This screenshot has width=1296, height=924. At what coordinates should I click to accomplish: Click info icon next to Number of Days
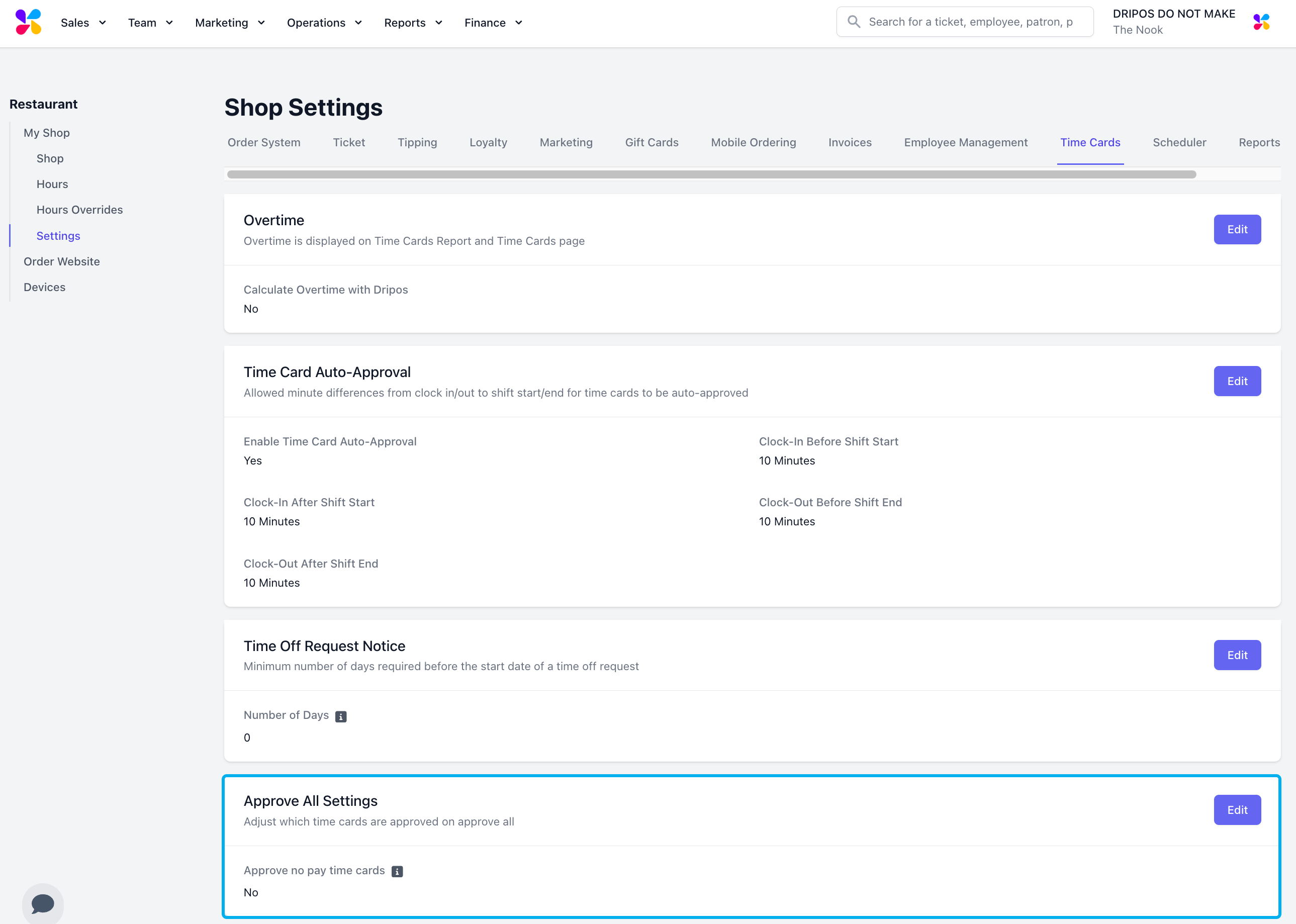point(341,716)
